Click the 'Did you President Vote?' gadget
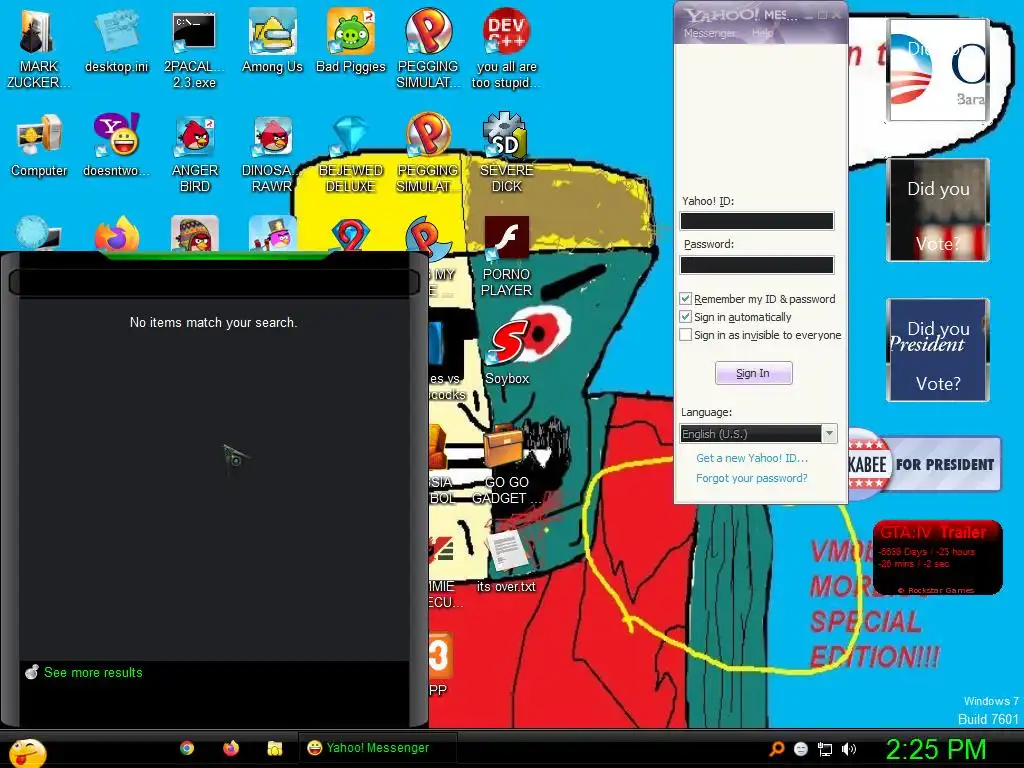Viewport: 1024px width, 768px height. point(938,350)
